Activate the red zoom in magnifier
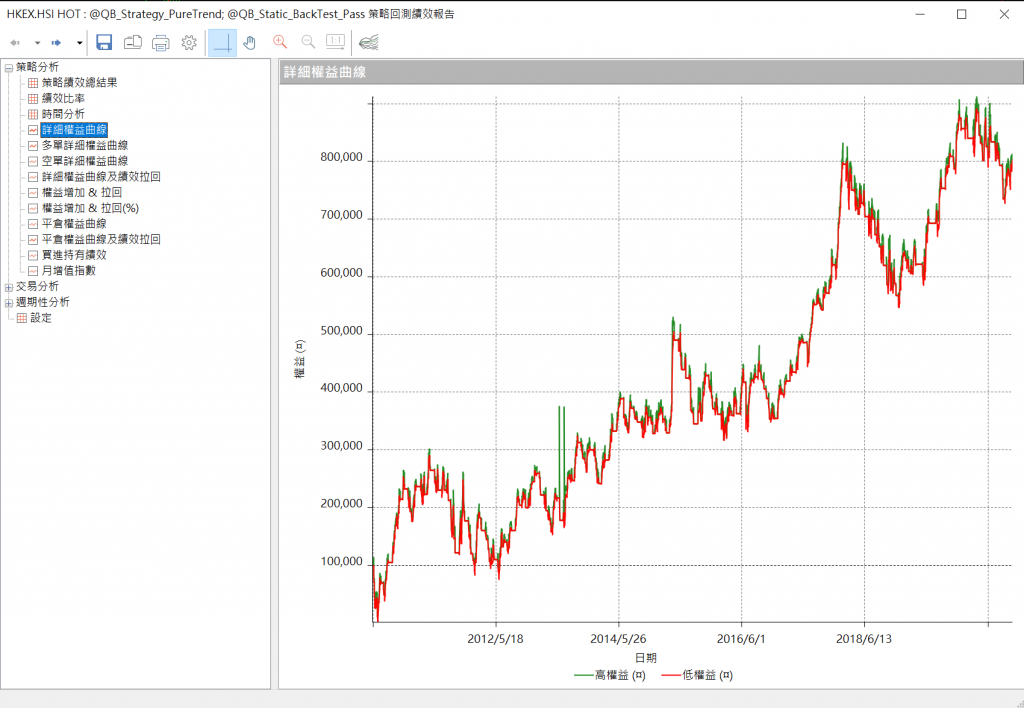This screenshot has height=708, width=1024. (x=280, y=42)
